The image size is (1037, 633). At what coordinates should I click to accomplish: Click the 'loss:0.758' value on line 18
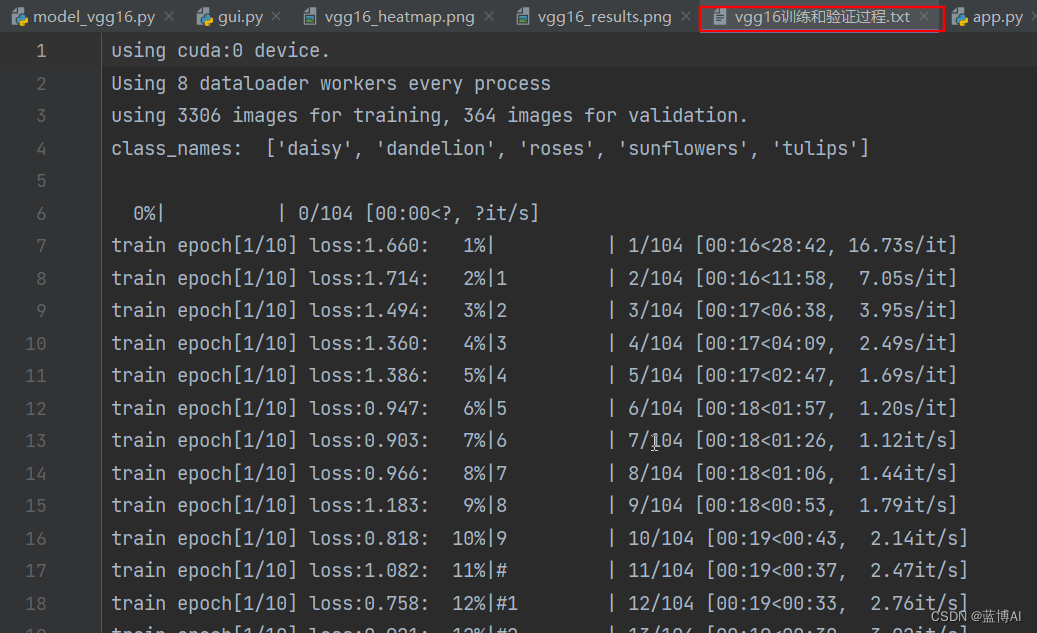pos(369,604)
